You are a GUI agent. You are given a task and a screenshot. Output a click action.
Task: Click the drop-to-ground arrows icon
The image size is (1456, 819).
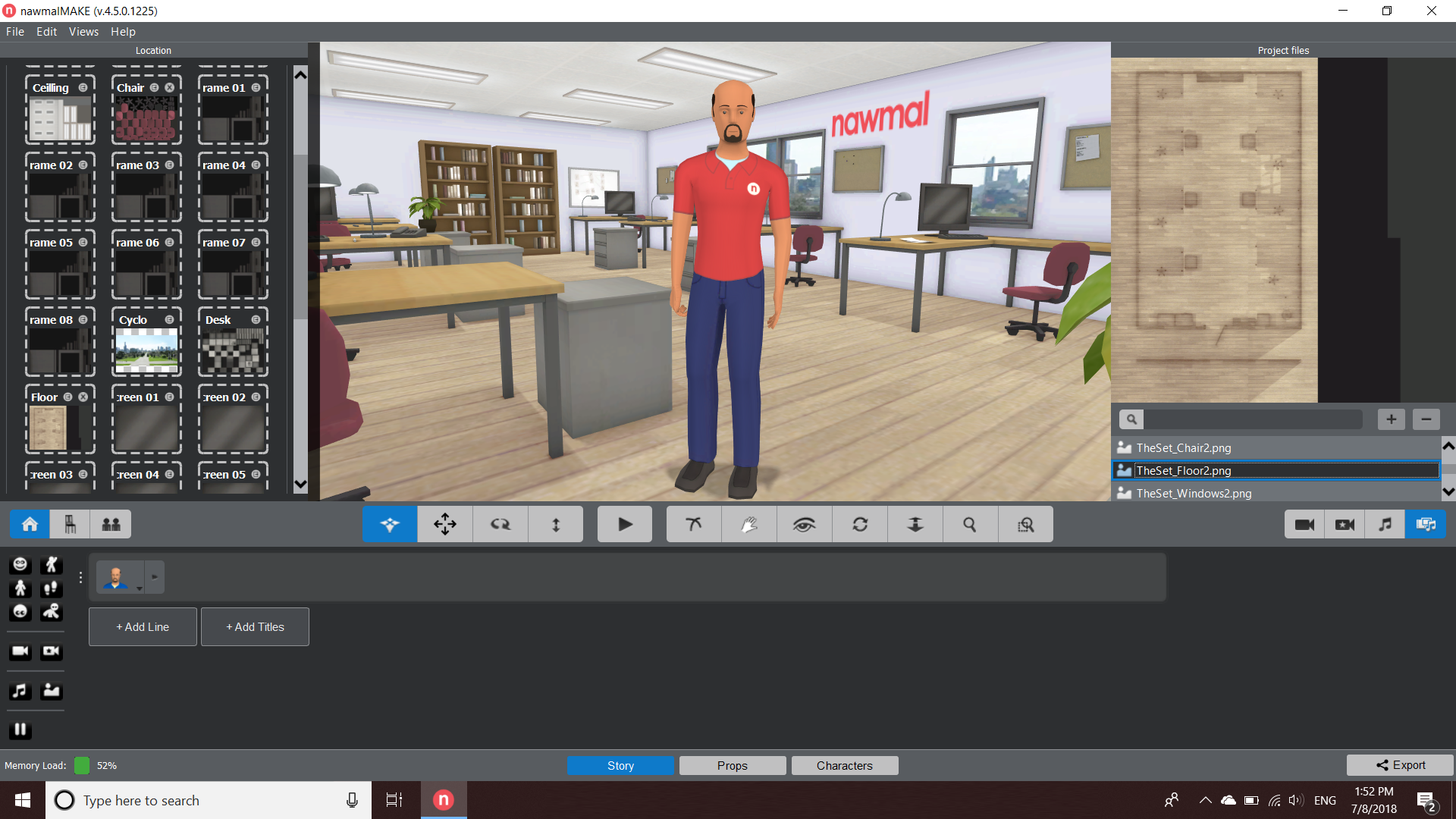click(915, 524)
